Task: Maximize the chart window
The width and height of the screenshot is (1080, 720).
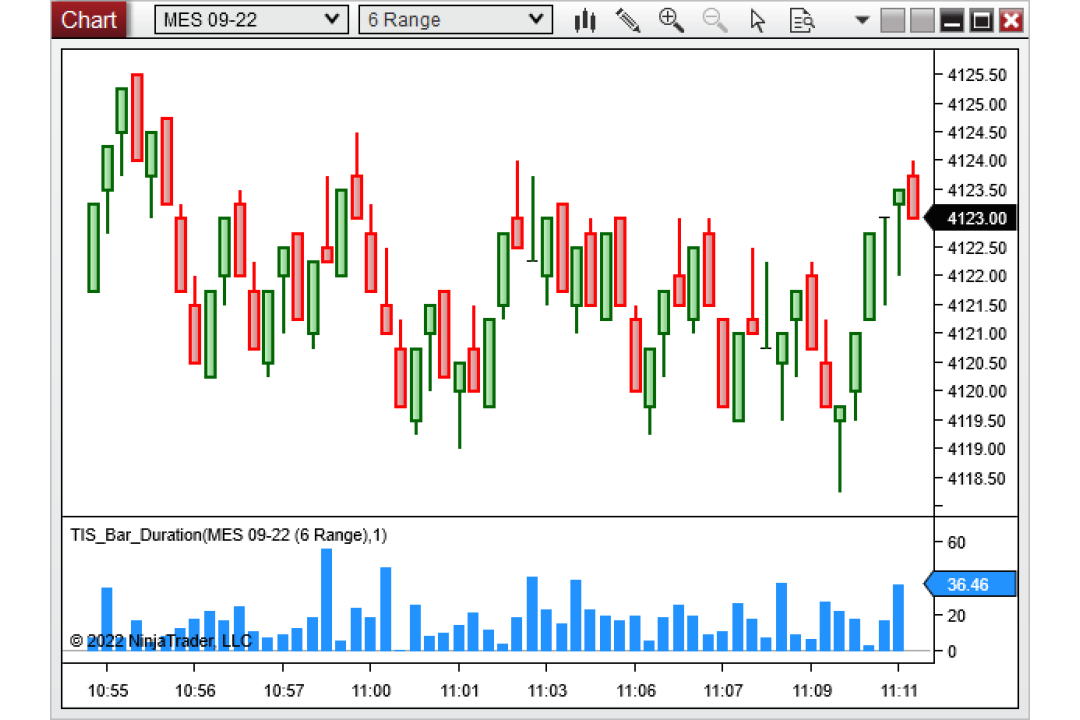Action: [982, 20]
